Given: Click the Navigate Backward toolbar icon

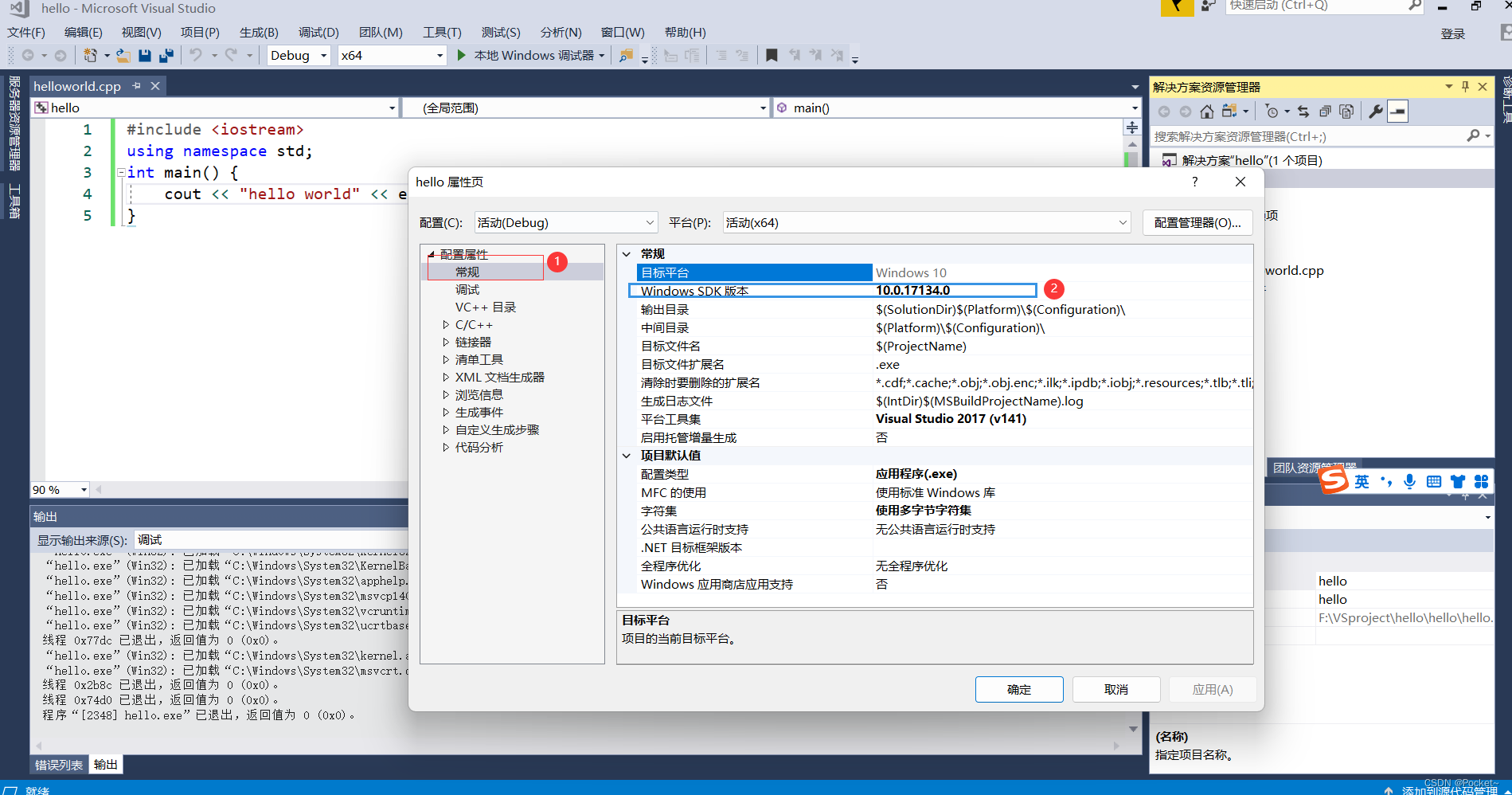Looking at the screenshot, I should click(28, 55).
